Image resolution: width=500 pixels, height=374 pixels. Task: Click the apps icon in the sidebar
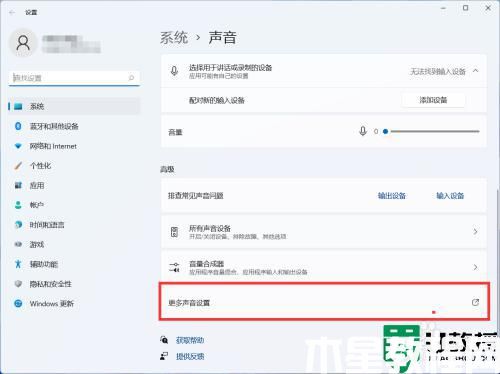coord(18,185)
